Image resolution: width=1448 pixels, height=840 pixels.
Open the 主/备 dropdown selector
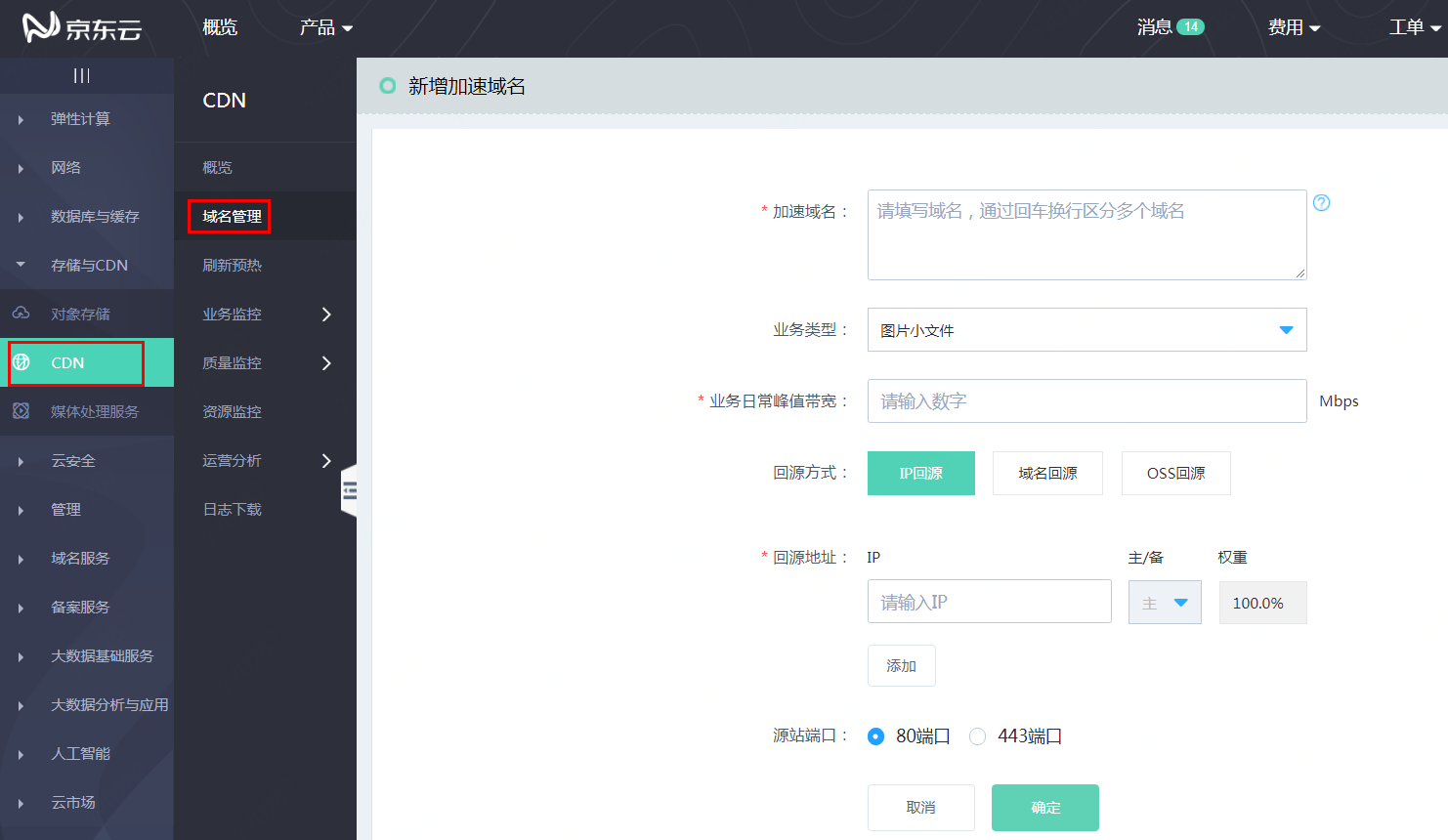(1165, 603)
